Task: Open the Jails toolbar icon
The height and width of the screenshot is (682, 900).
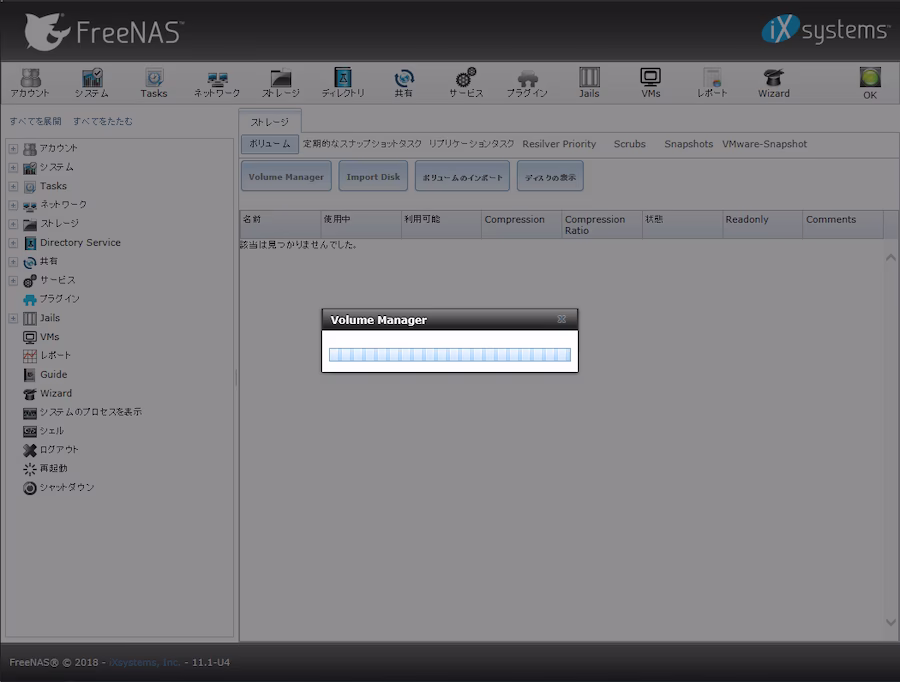Action: click(589, 83)
